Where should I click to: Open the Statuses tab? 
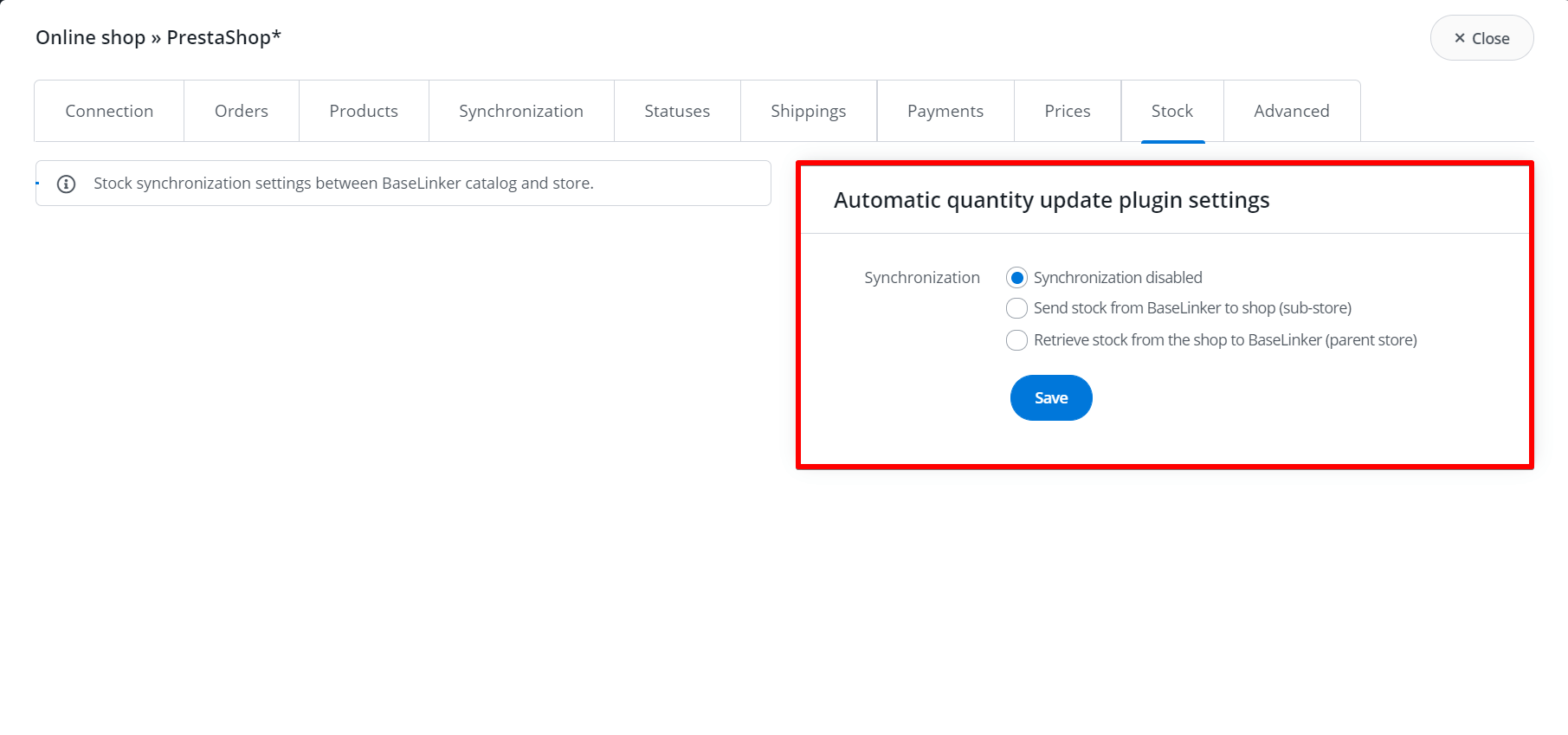pos(677,111)
